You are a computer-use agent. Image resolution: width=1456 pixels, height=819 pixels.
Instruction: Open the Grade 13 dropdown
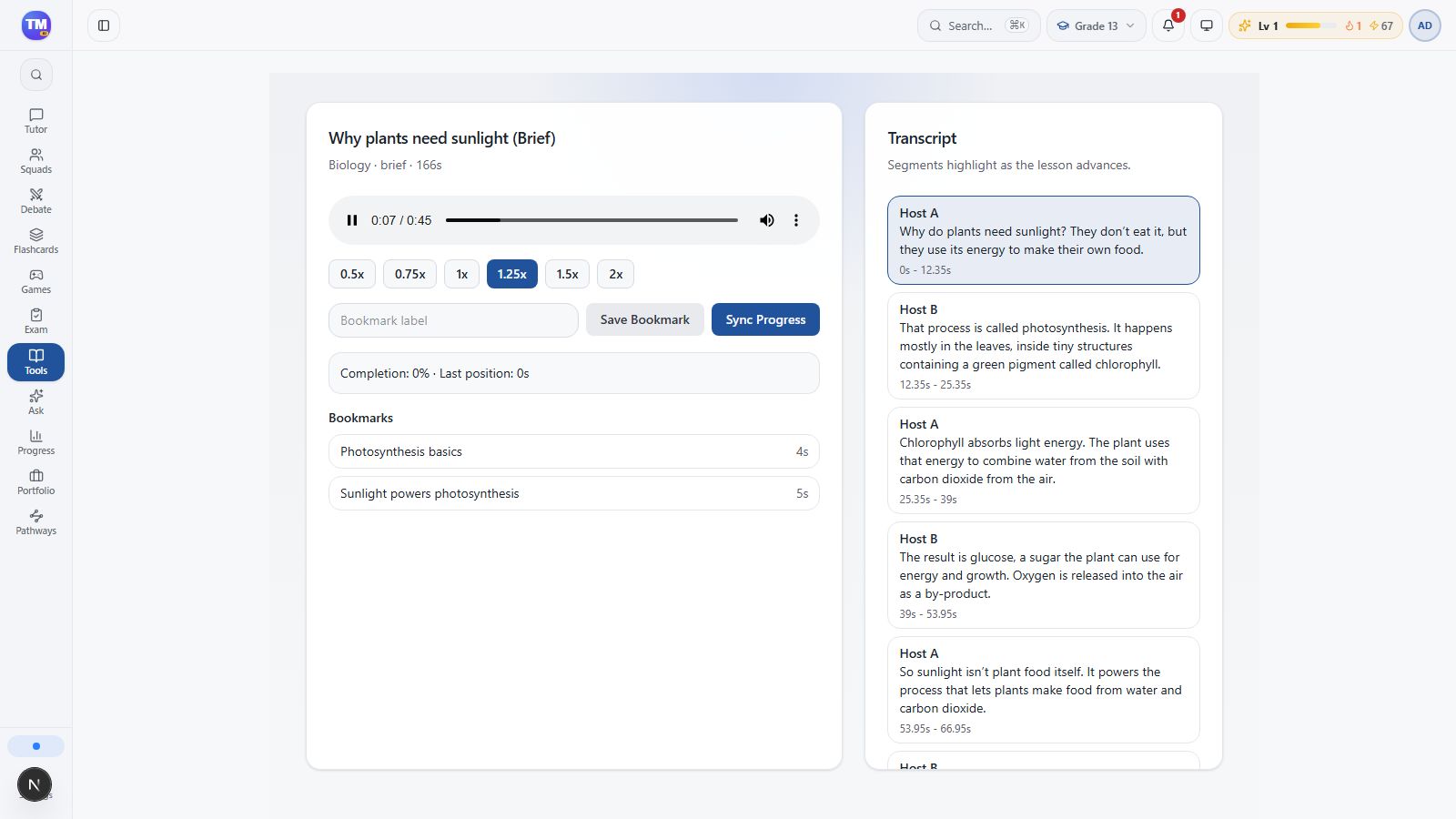click(1097, 25)
